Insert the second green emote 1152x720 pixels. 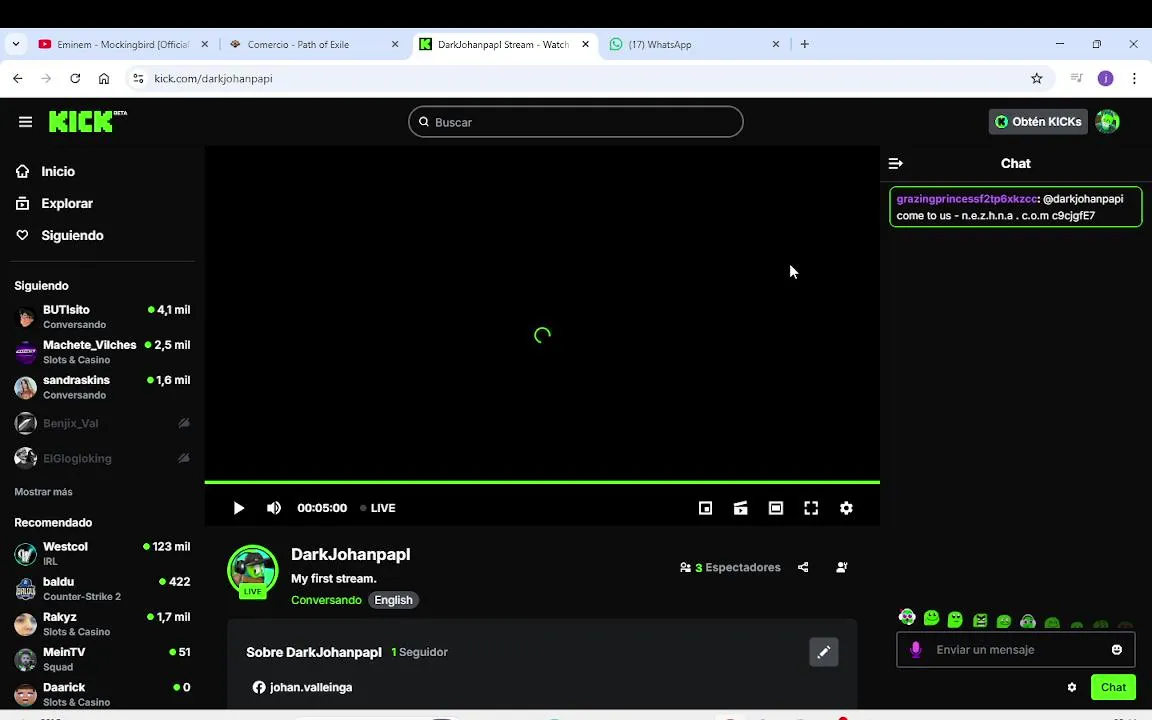click(932, 619)
